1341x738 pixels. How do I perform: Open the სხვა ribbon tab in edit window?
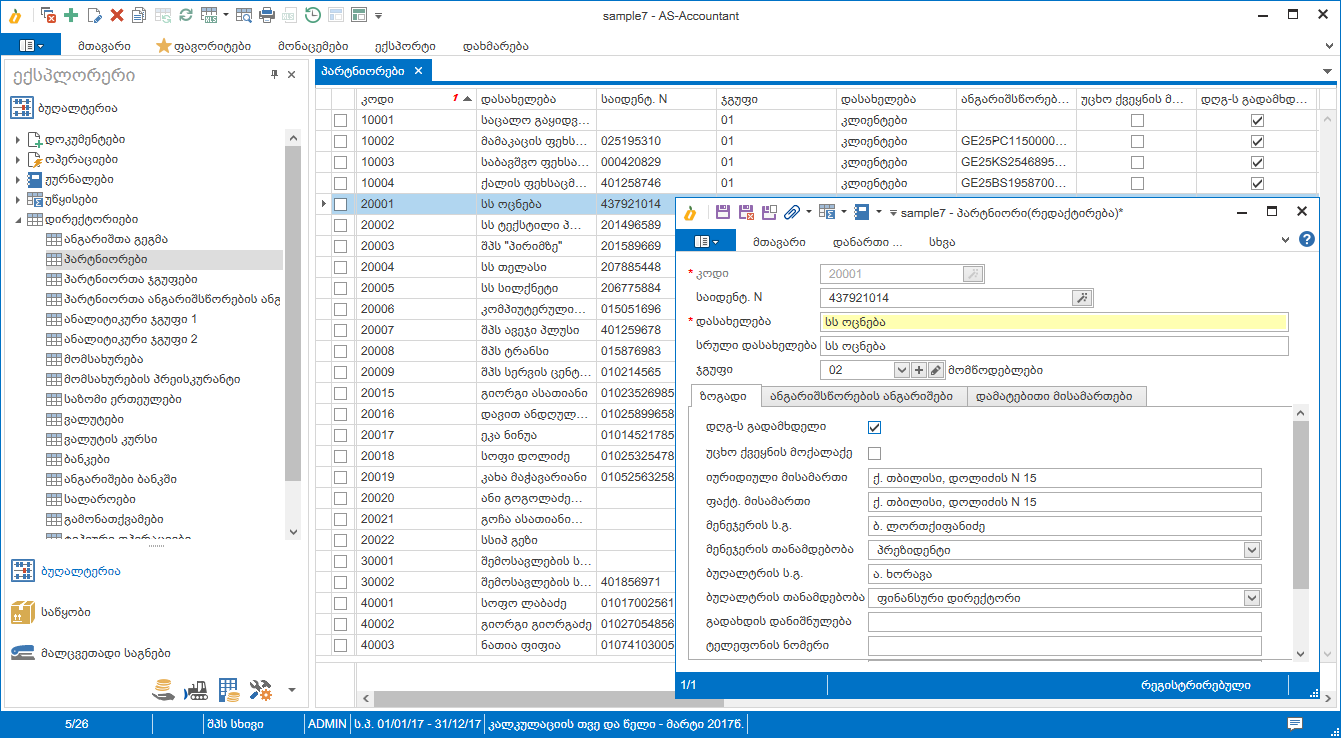(x=941, y=241)
